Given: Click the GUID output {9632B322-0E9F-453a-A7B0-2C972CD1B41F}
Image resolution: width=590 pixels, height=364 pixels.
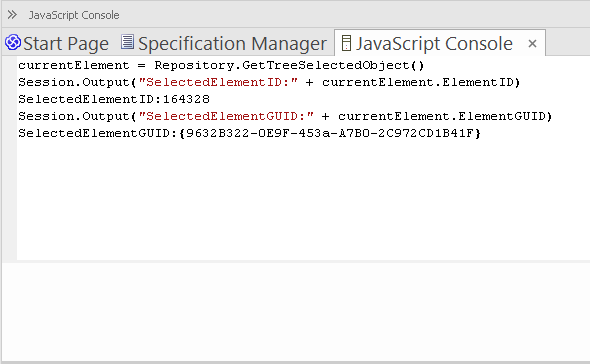Looking at the screenshot, I should click(x=330, y=133).
